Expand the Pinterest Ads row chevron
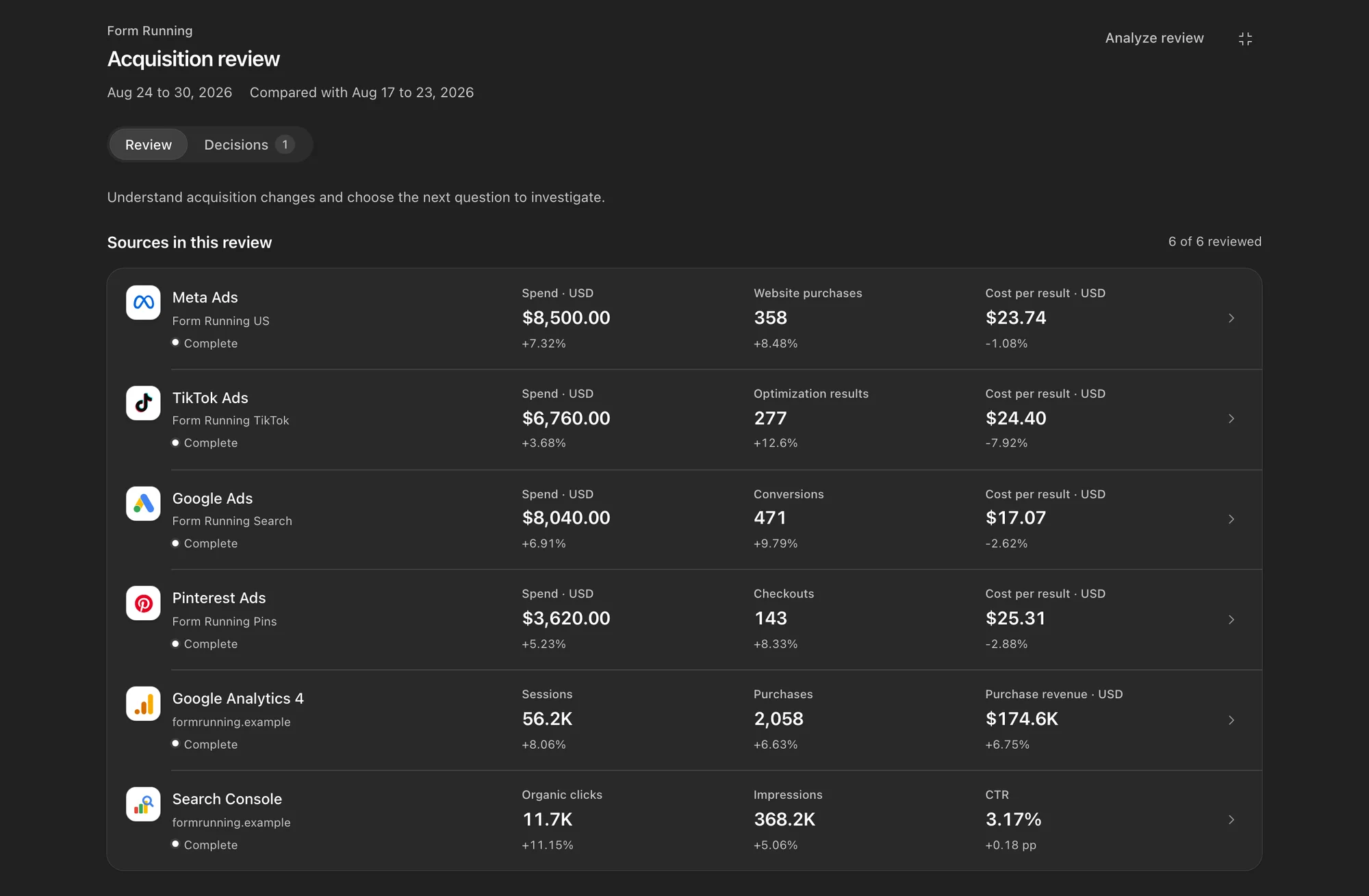This screenshot has width=1369, height=896. point(1231,619)
